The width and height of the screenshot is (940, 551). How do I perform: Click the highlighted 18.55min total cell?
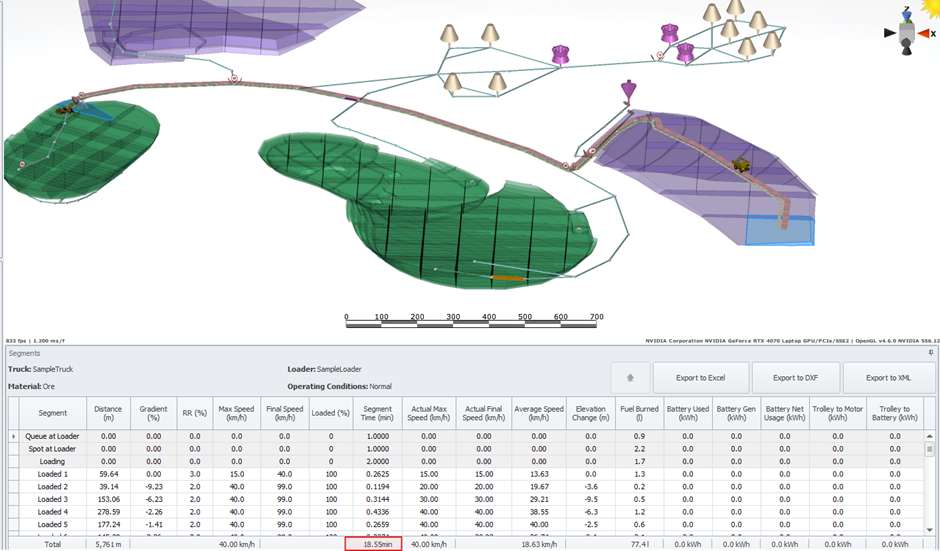coord(374,544)
